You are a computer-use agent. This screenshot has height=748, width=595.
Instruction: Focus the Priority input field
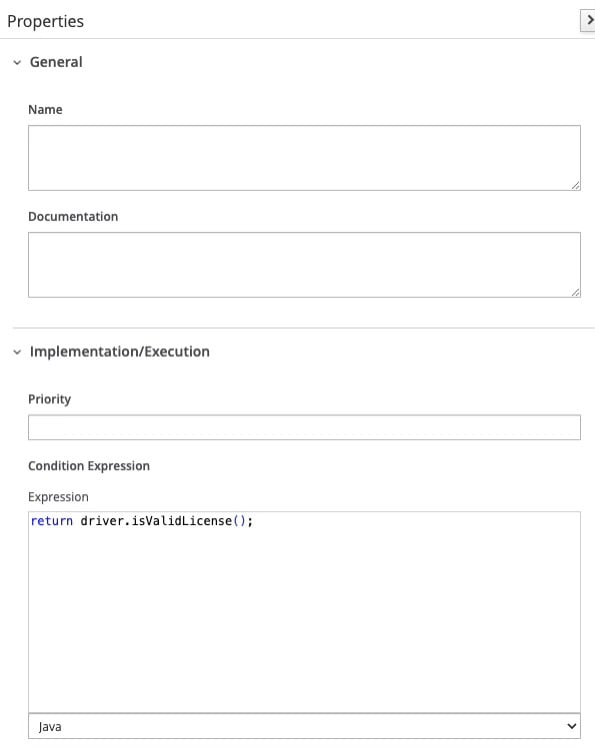tap(304, 427)
